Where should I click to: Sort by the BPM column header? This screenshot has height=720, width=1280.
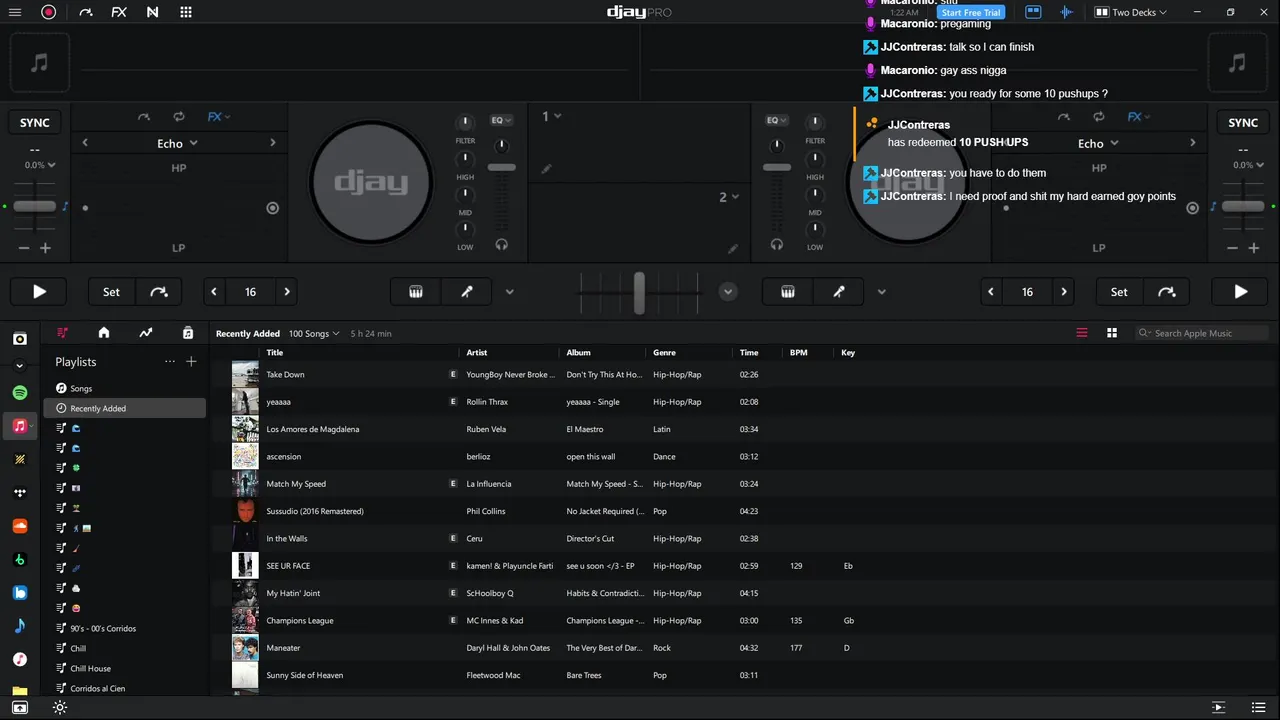point(798,353)
